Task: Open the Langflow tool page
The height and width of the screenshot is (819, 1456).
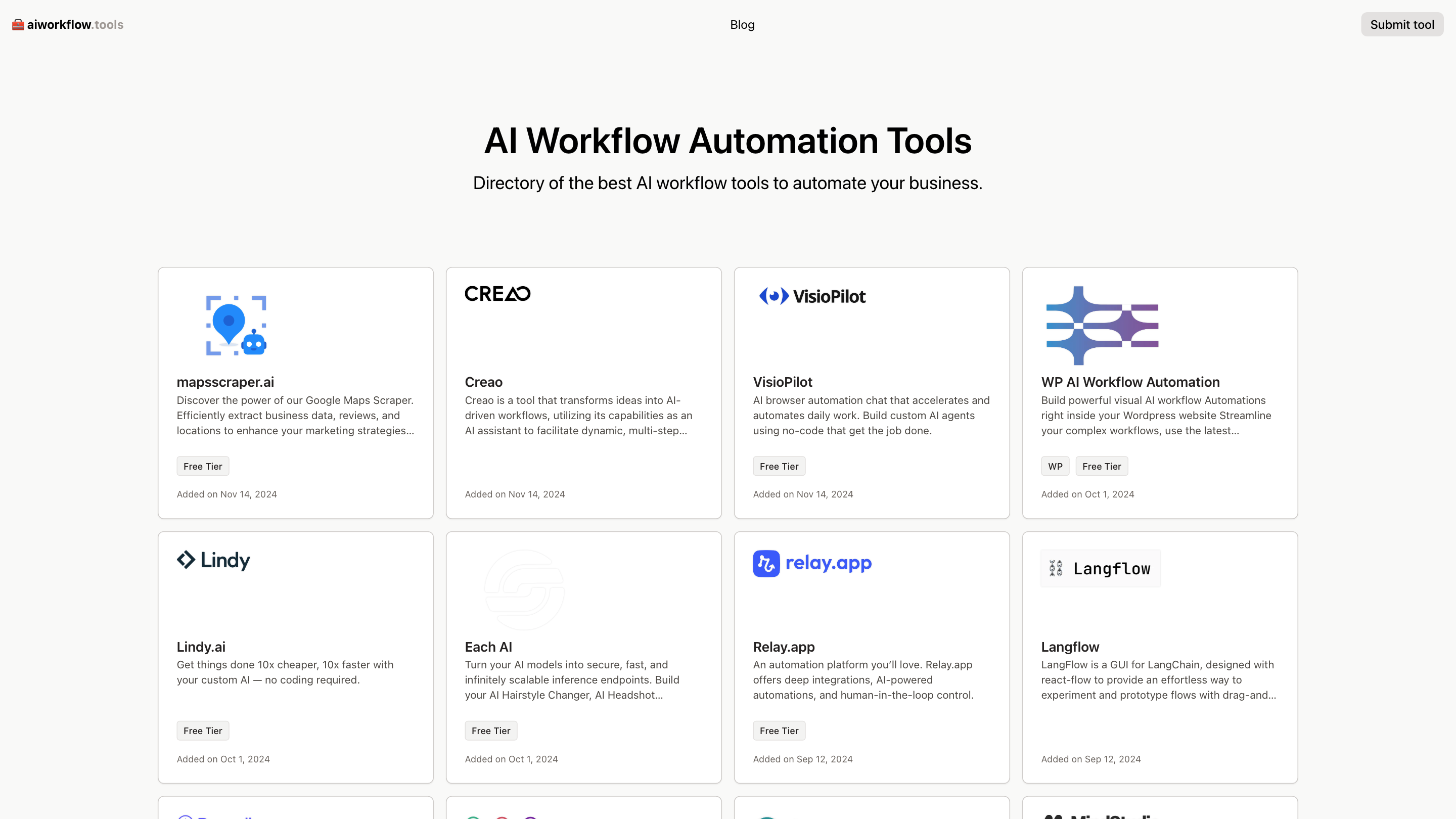Action: click(1070, 647)
